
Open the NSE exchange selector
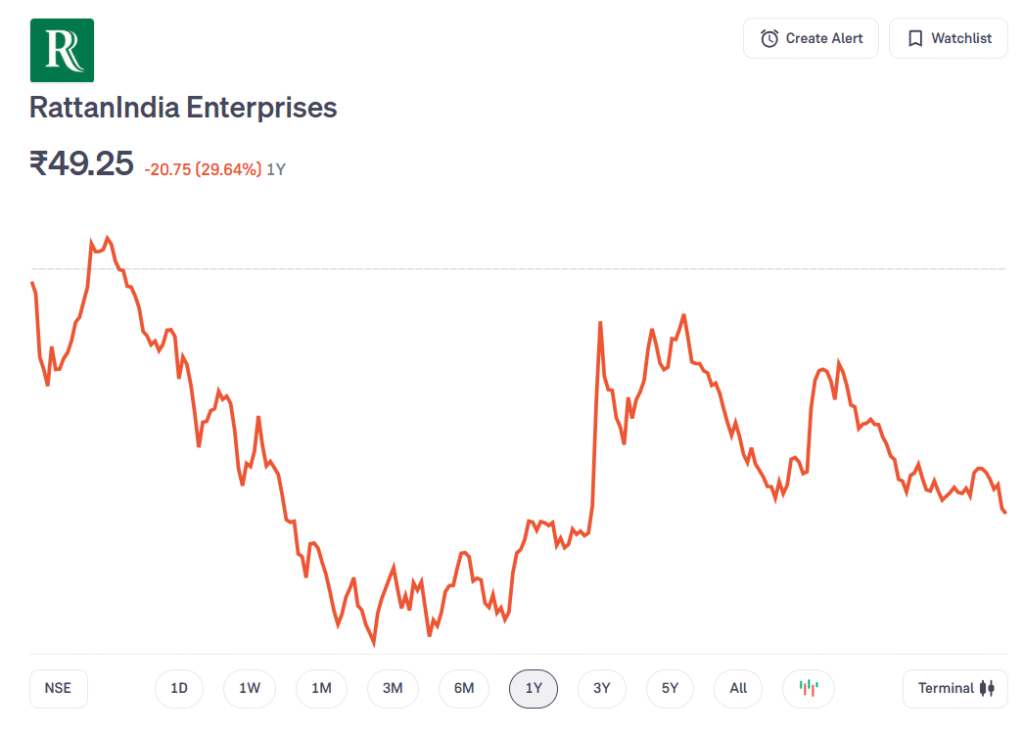click(58, 688)
